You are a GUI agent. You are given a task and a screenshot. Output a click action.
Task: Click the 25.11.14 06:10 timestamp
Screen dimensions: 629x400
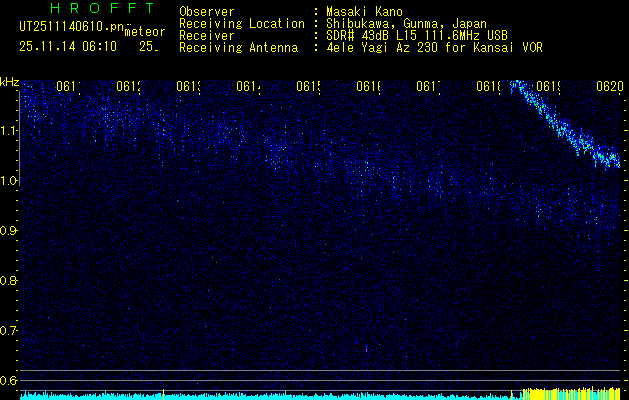pos(68,46)
